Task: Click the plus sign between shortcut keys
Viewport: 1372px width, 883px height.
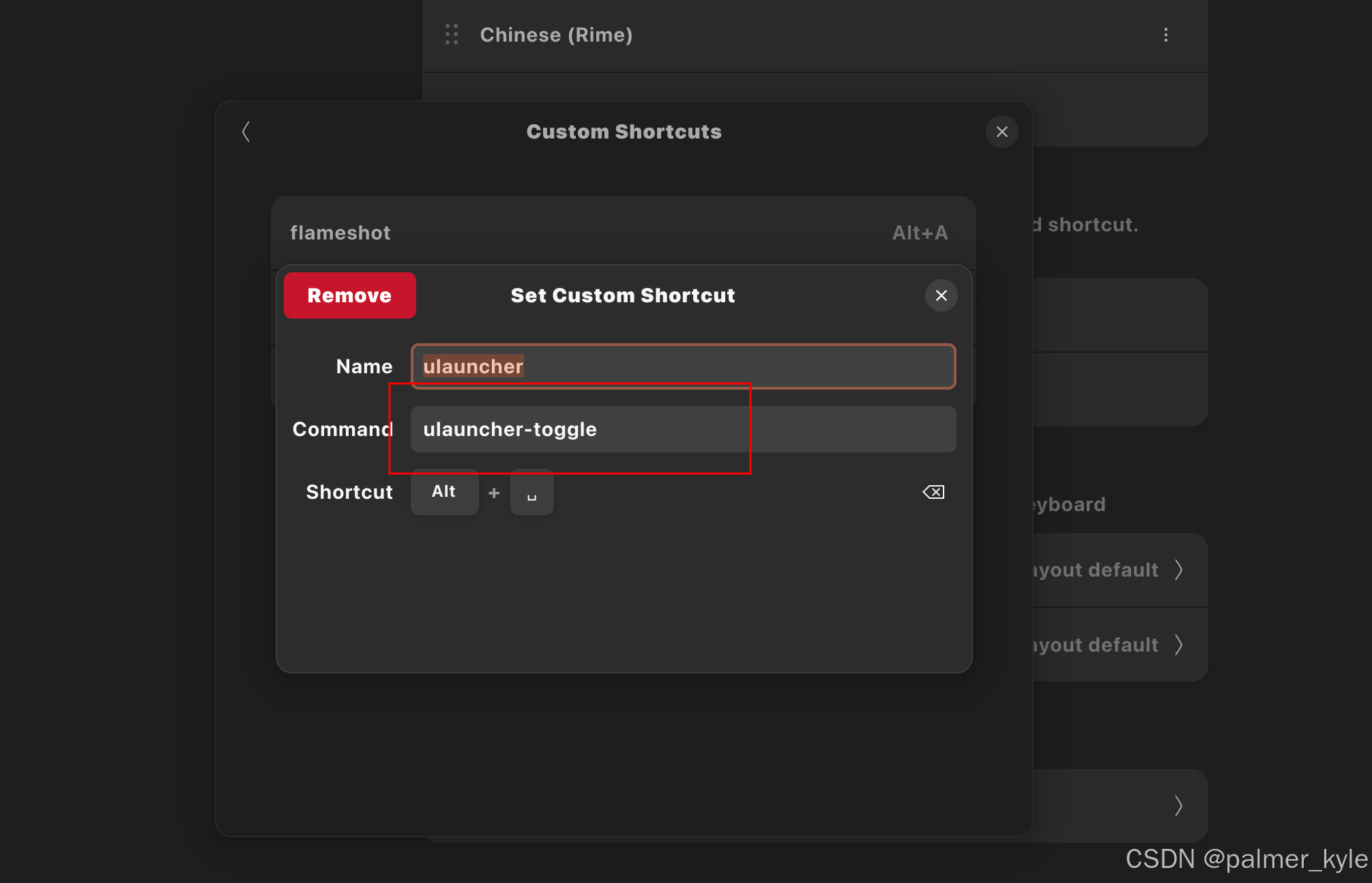Action: point(494,493)
